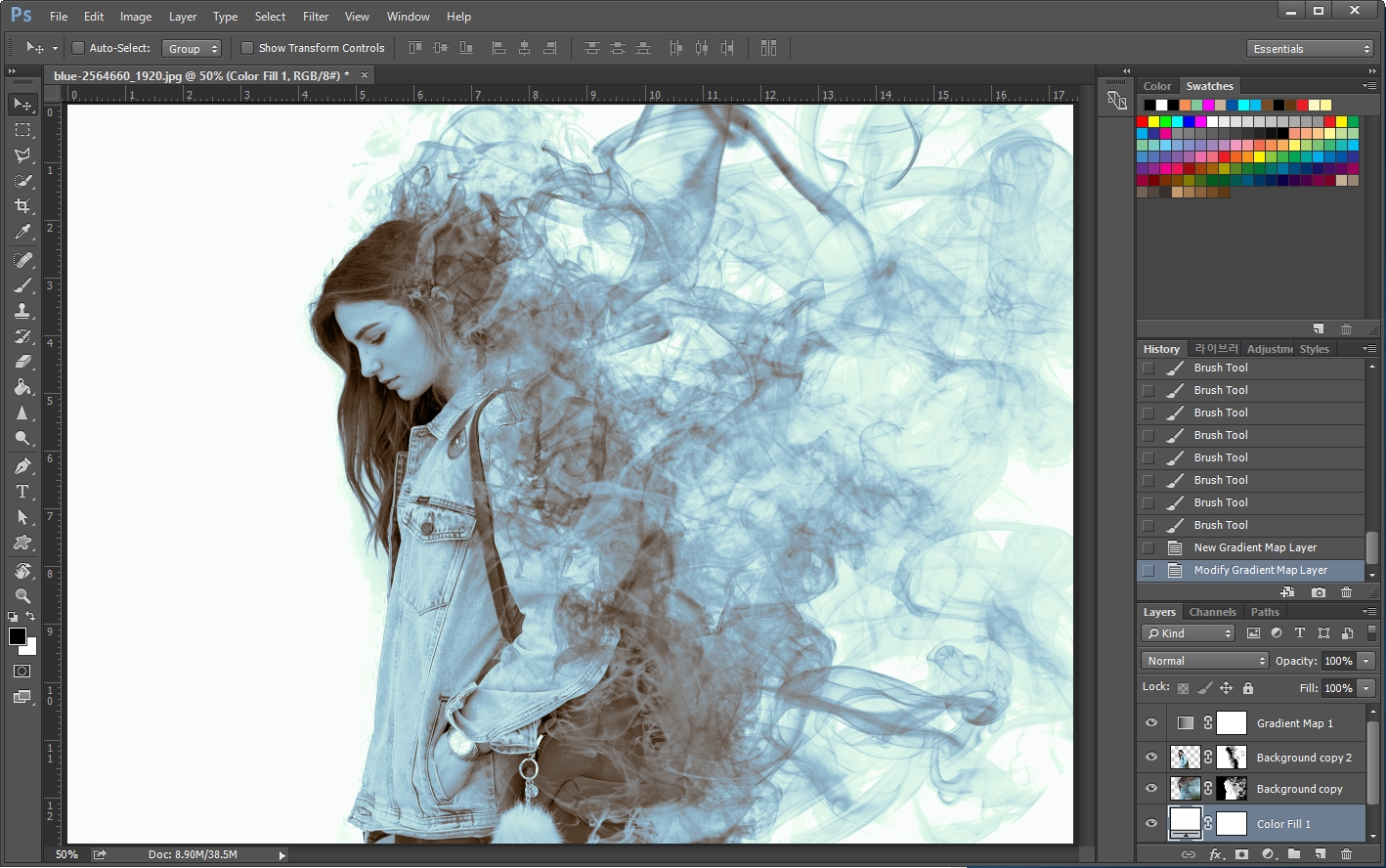Select the Type tool
The height and width of the screenshot is (868, 1386).
click(22, 492)
